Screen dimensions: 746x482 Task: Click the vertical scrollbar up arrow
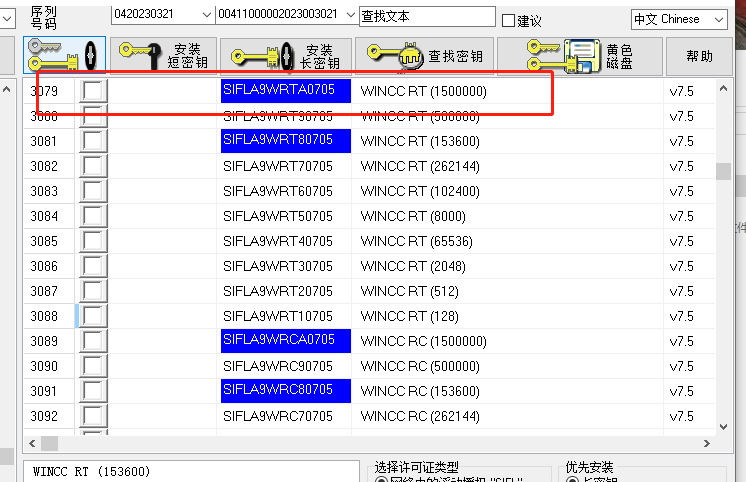[723, 90]
